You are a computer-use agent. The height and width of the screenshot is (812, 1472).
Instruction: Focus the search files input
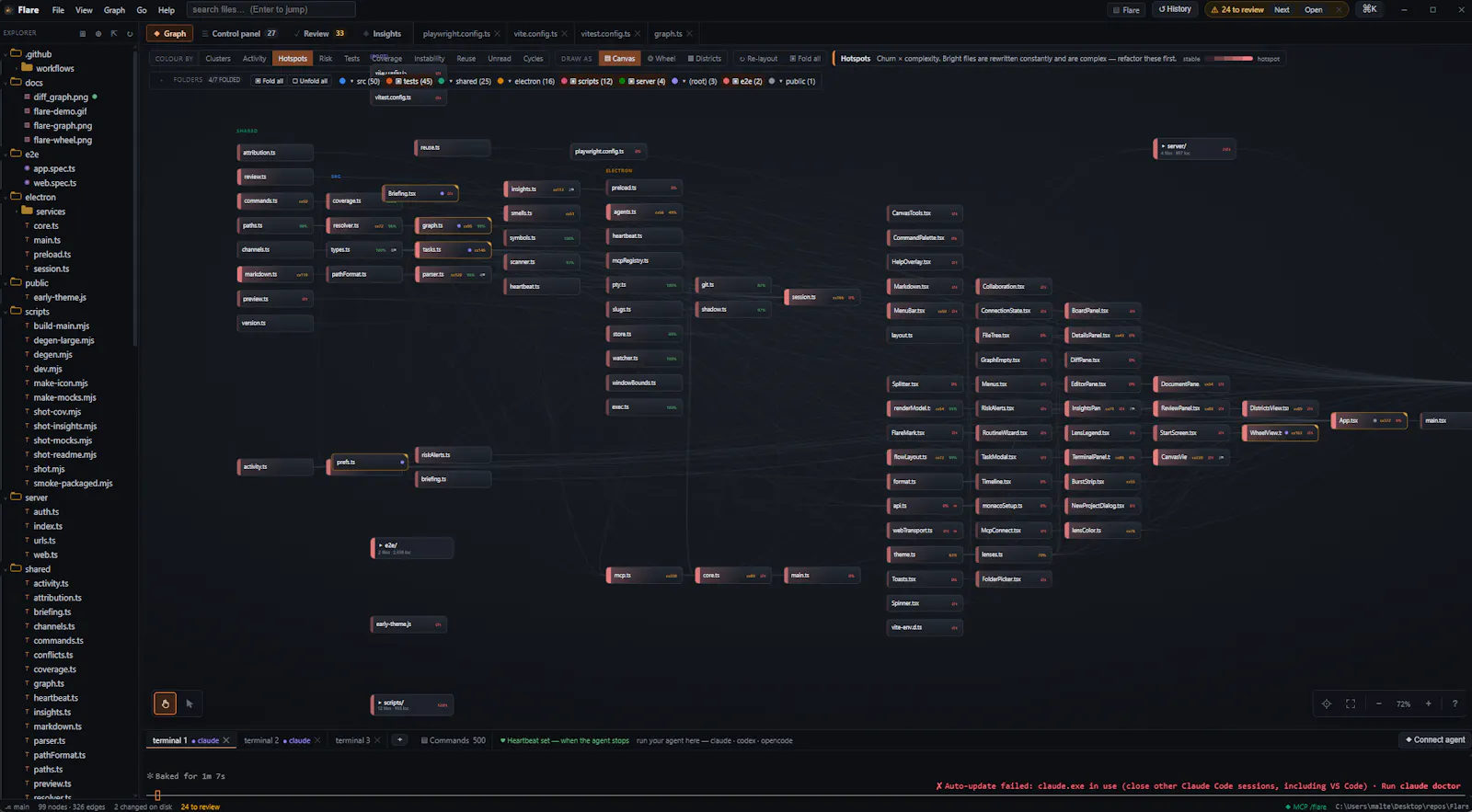point(271,9)
